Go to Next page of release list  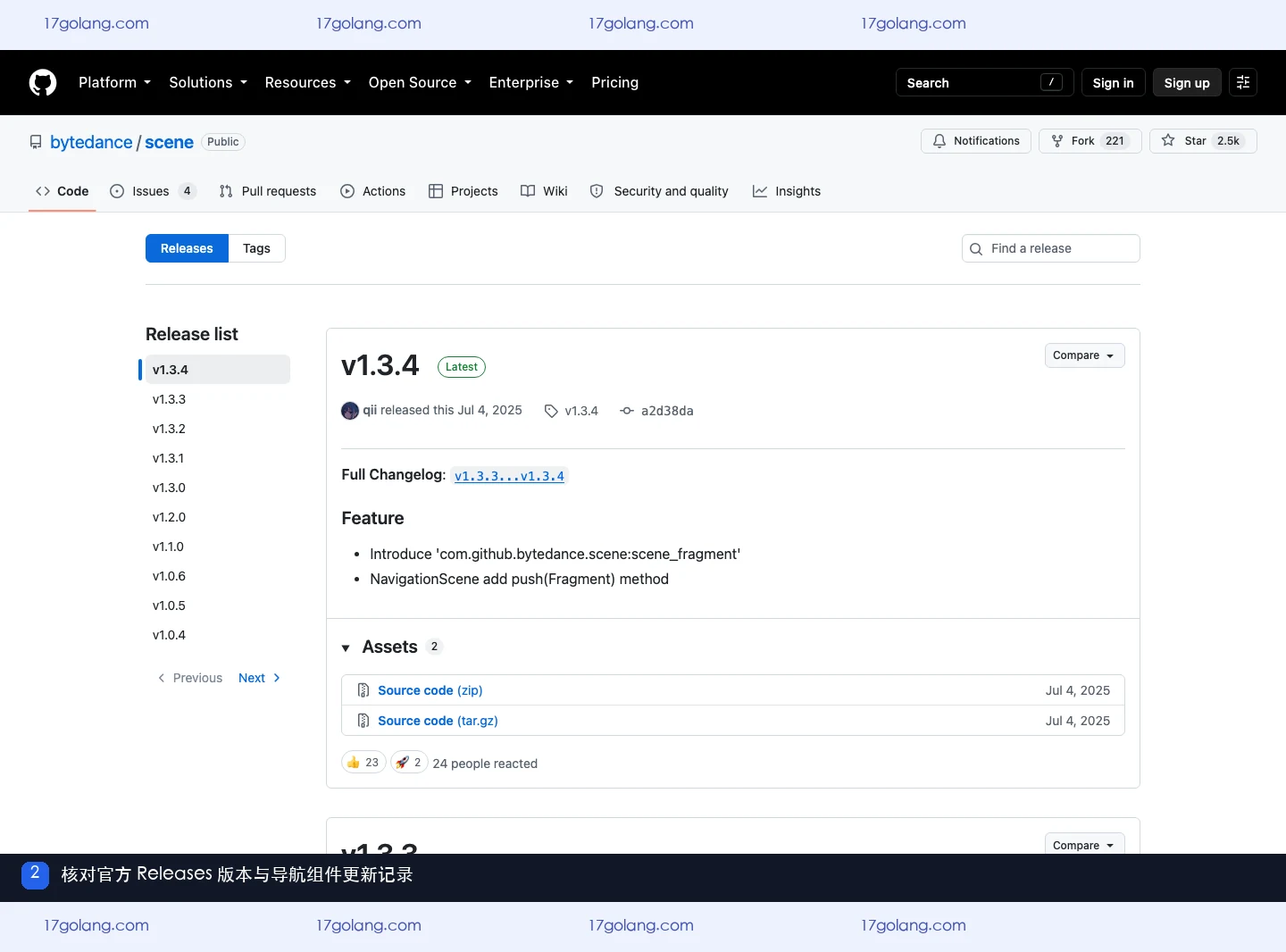tap(259, 678)
